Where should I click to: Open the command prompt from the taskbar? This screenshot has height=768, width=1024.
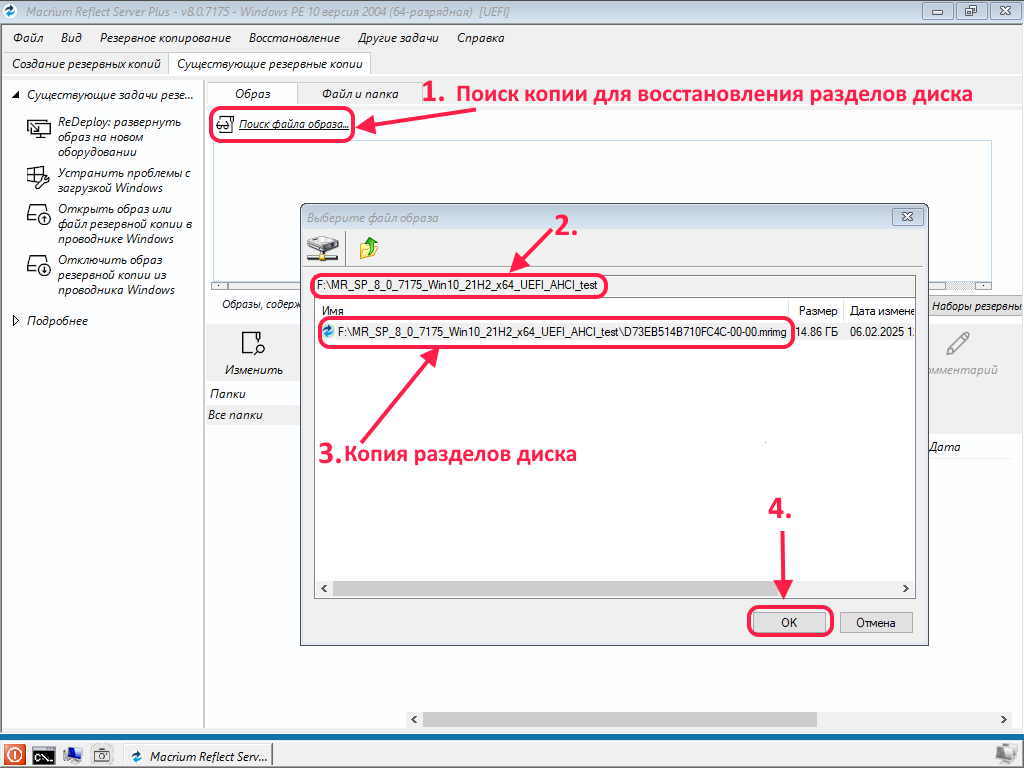point(43,755)
